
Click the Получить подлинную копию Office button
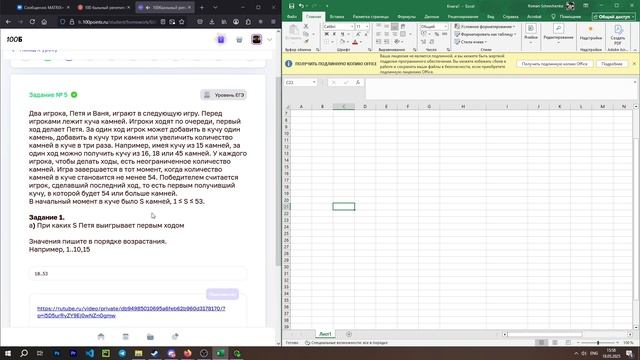(554, 64)
